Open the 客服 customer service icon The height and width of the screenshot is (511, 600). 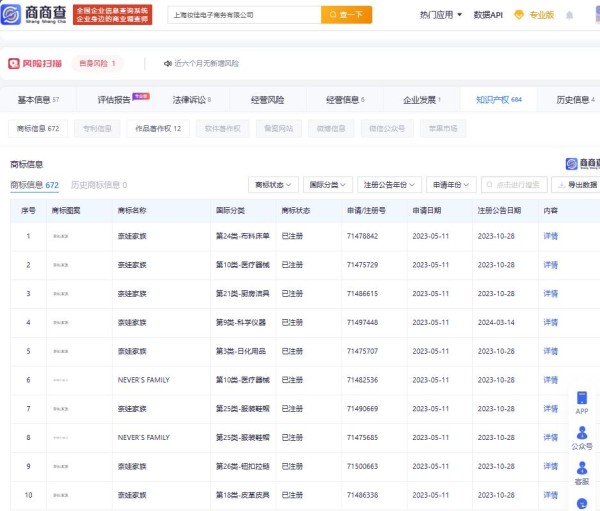coord(581,472)
